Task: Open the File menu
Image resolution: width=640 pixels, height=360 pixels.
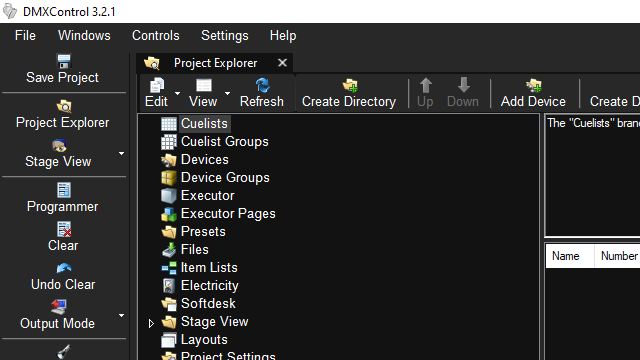Action: tap(25, 36)
